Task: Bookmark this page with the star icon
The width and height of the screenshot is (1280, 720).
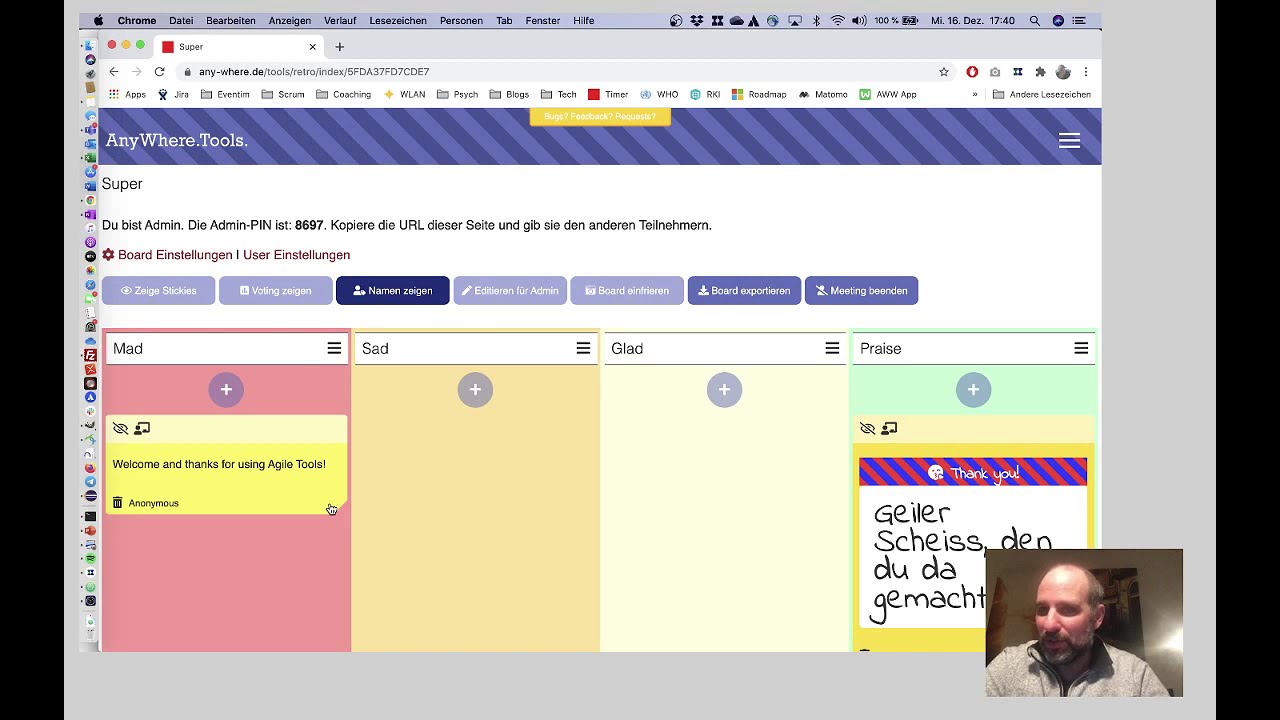Action: coord(943,72)
